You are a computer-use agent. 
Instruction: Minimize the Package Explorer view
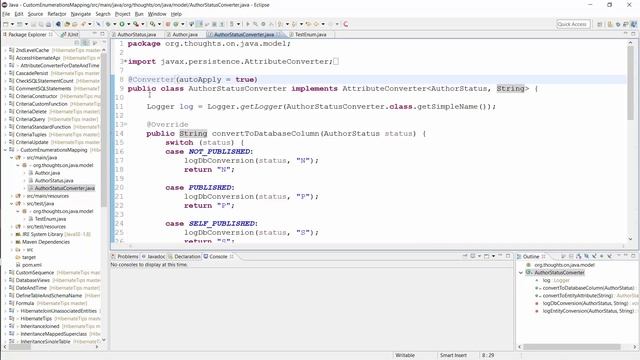pyautogui.click(x=95, y=34)
